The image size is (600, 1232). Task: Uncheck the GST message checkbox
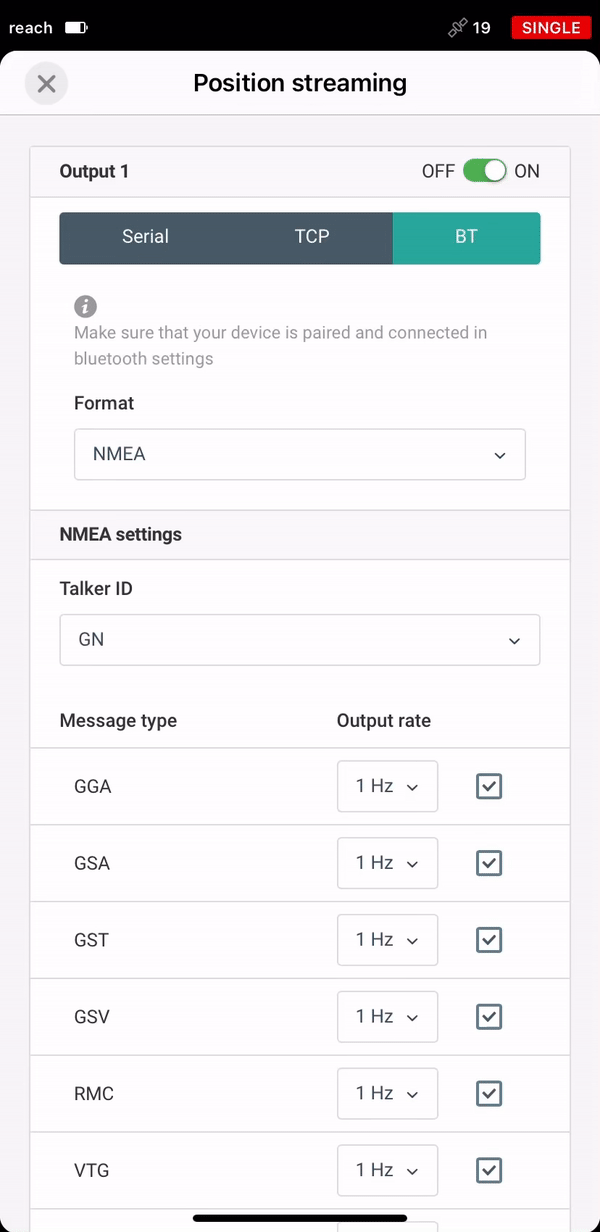click(x=489, y=940)
